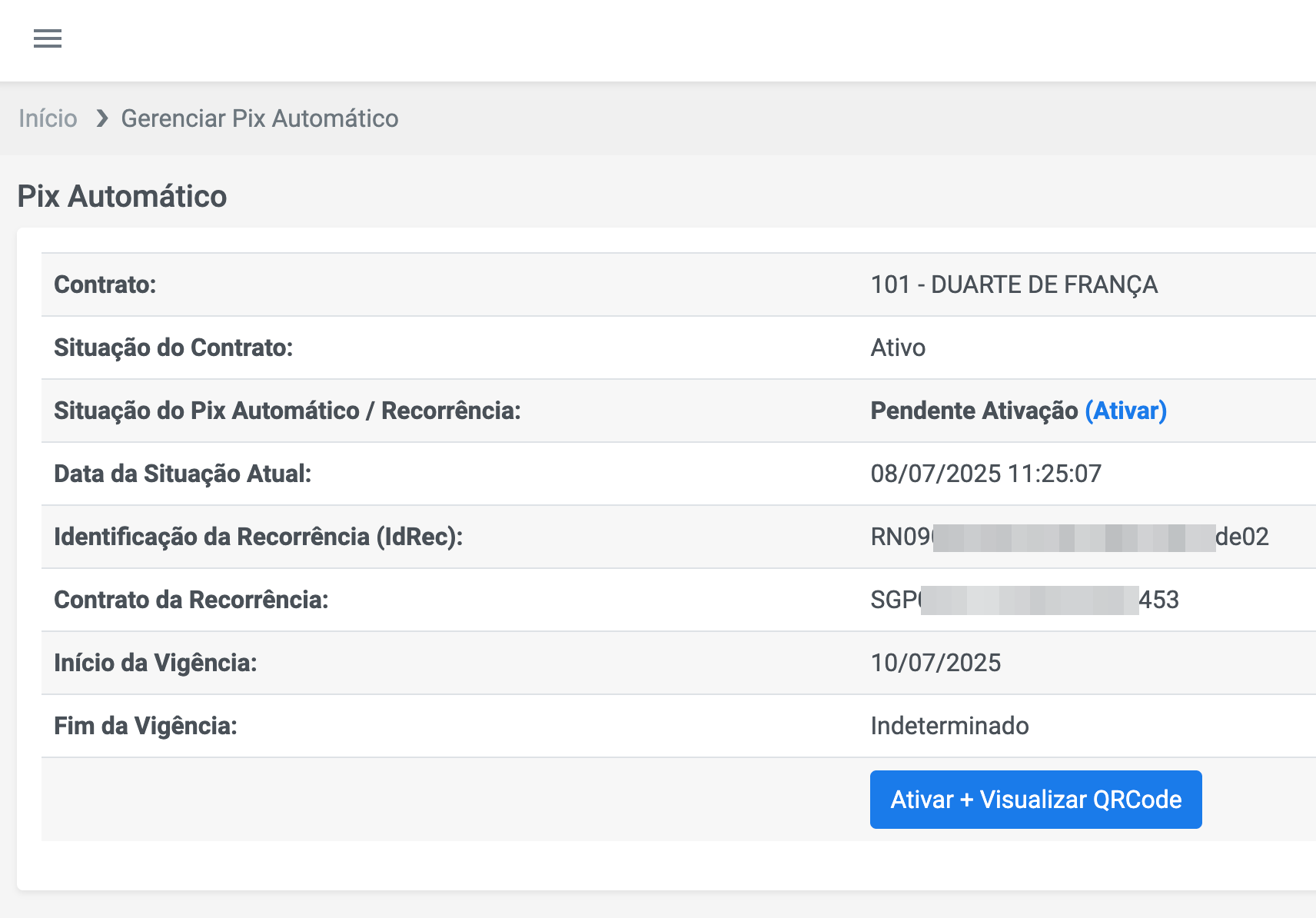
Task: Click the Indeterminado end-of-validity value
Action: pyautogui.click(x=949, y=726)
